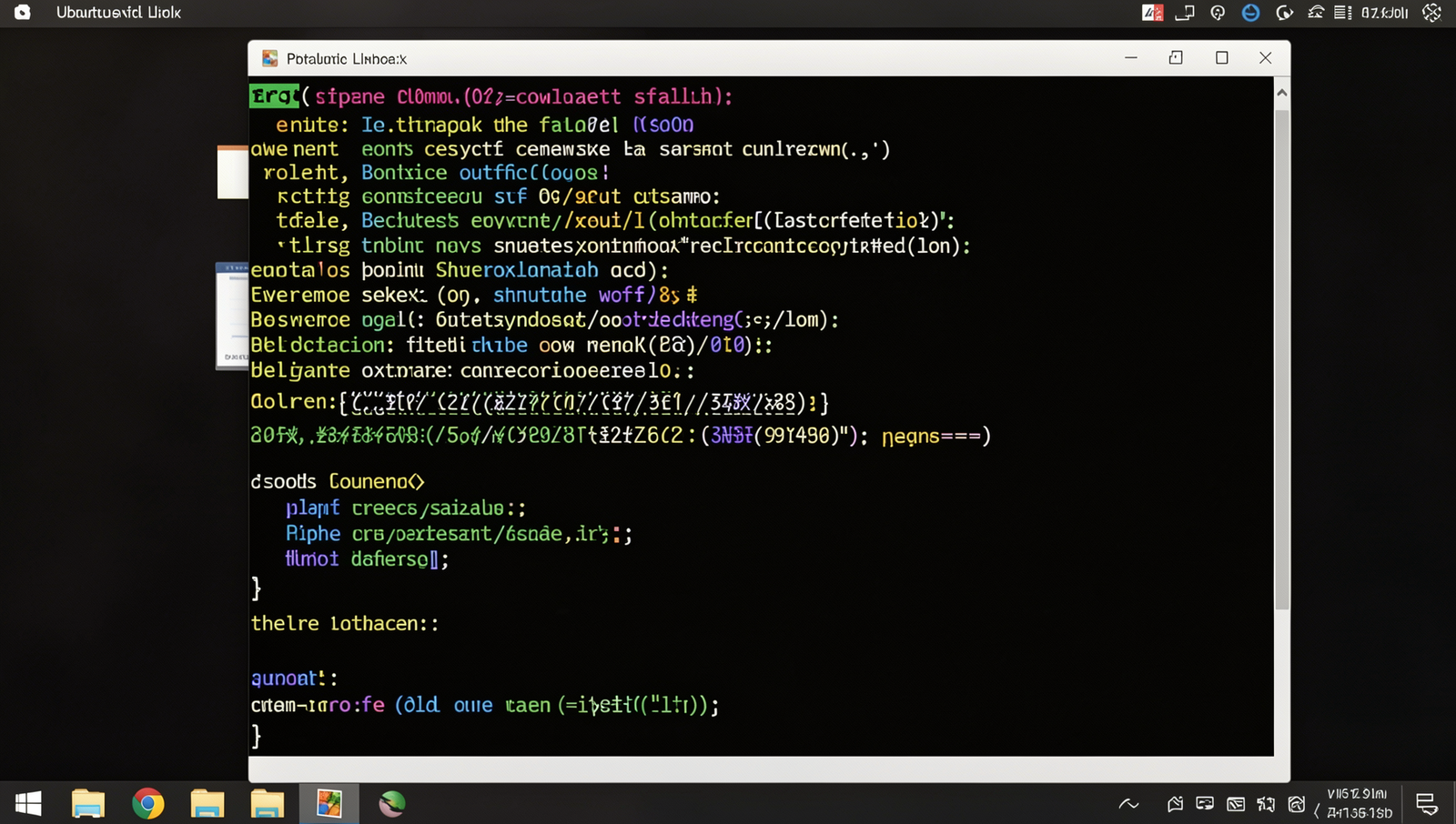Click the 'Dolren:' line with bracketed symbols
This screenshot has width=1456, height=824.
coord(540,402)
